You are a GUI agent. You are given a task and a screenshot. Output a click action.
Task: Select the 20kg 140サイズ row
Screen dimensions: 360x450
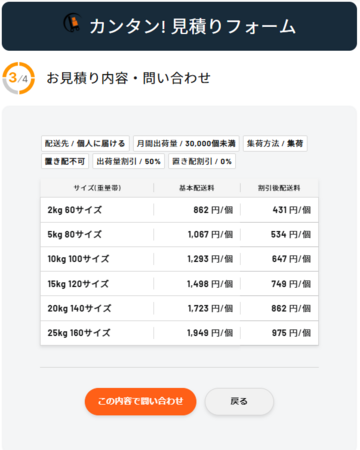tap(179, 308)
